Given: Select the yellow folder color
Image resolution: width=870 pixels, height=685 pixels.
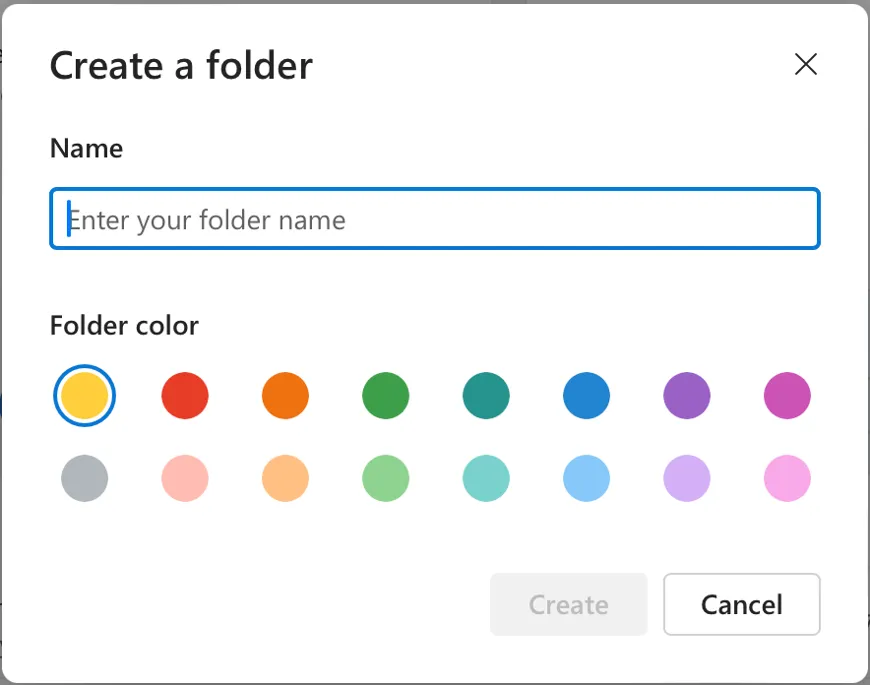Looking at the screenshot, I should [85, 396].
